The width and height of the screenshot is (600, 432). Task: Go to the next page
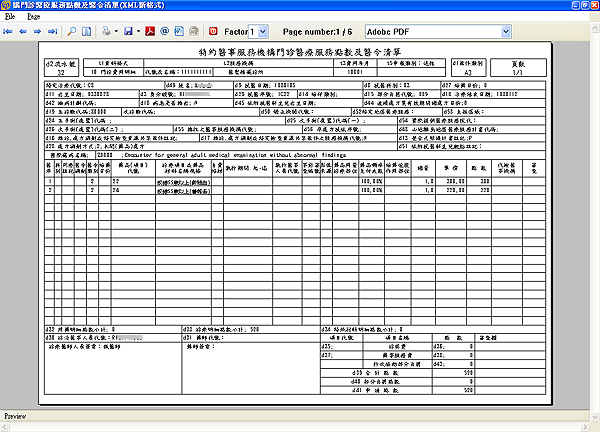pos(38,32)
